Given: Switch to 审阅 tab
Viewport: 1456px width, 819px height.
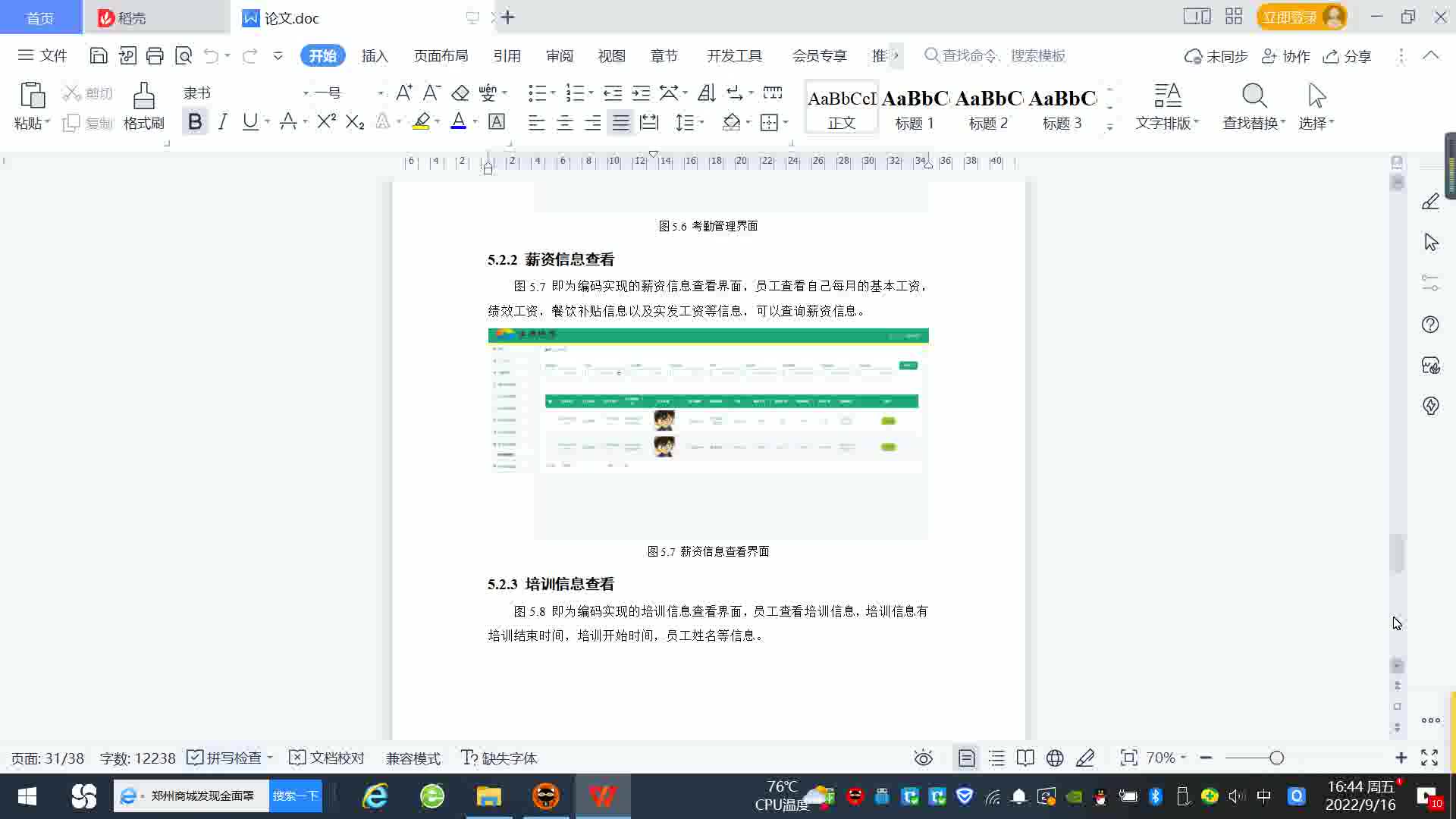Looking at the screenshot, I should click(x=560, y=55).
